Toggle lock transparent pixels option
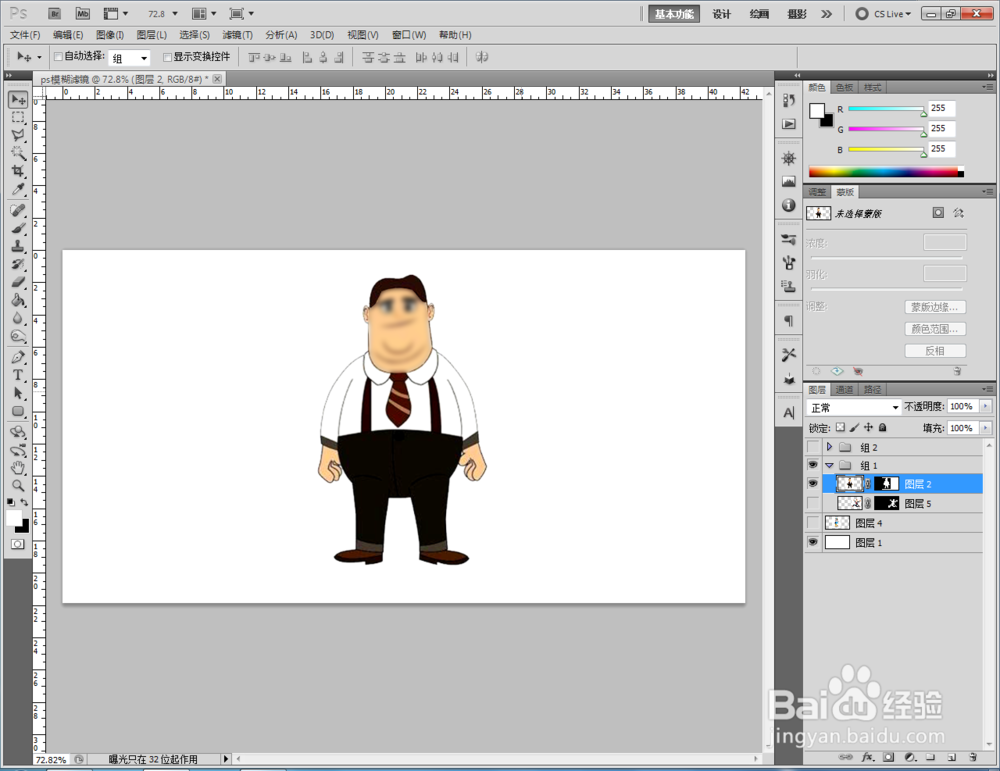The height and width of the screenshot is (771, 1000). point(841,427)
